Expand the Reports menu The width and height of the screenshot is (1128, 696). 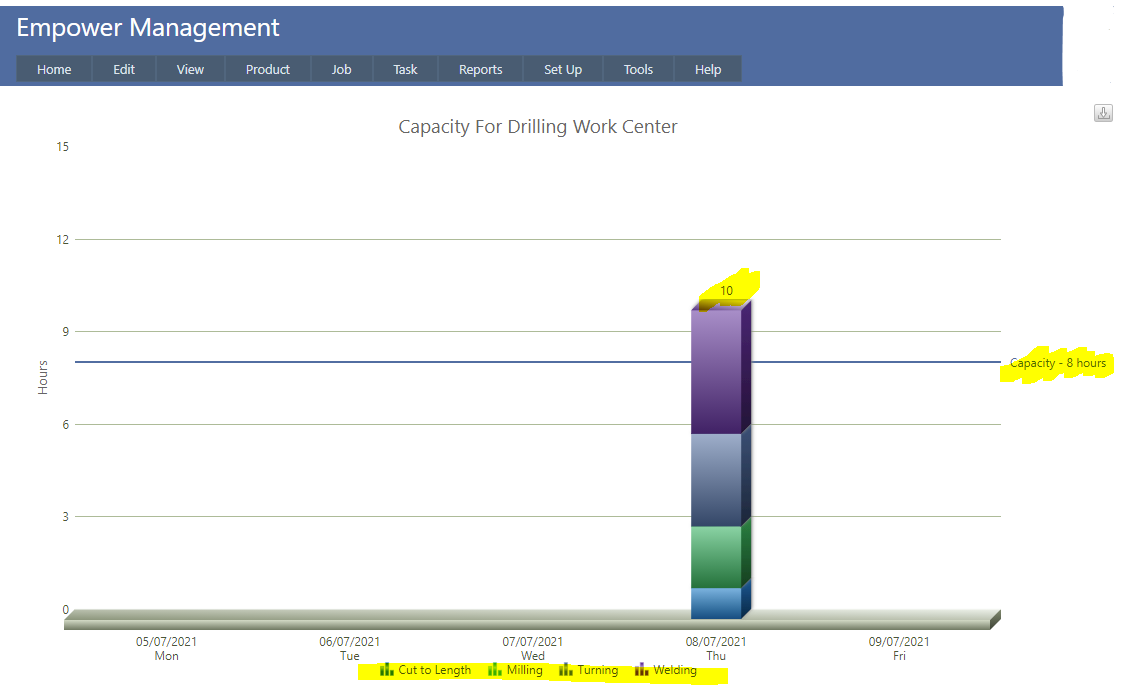(x=480, y=69)
